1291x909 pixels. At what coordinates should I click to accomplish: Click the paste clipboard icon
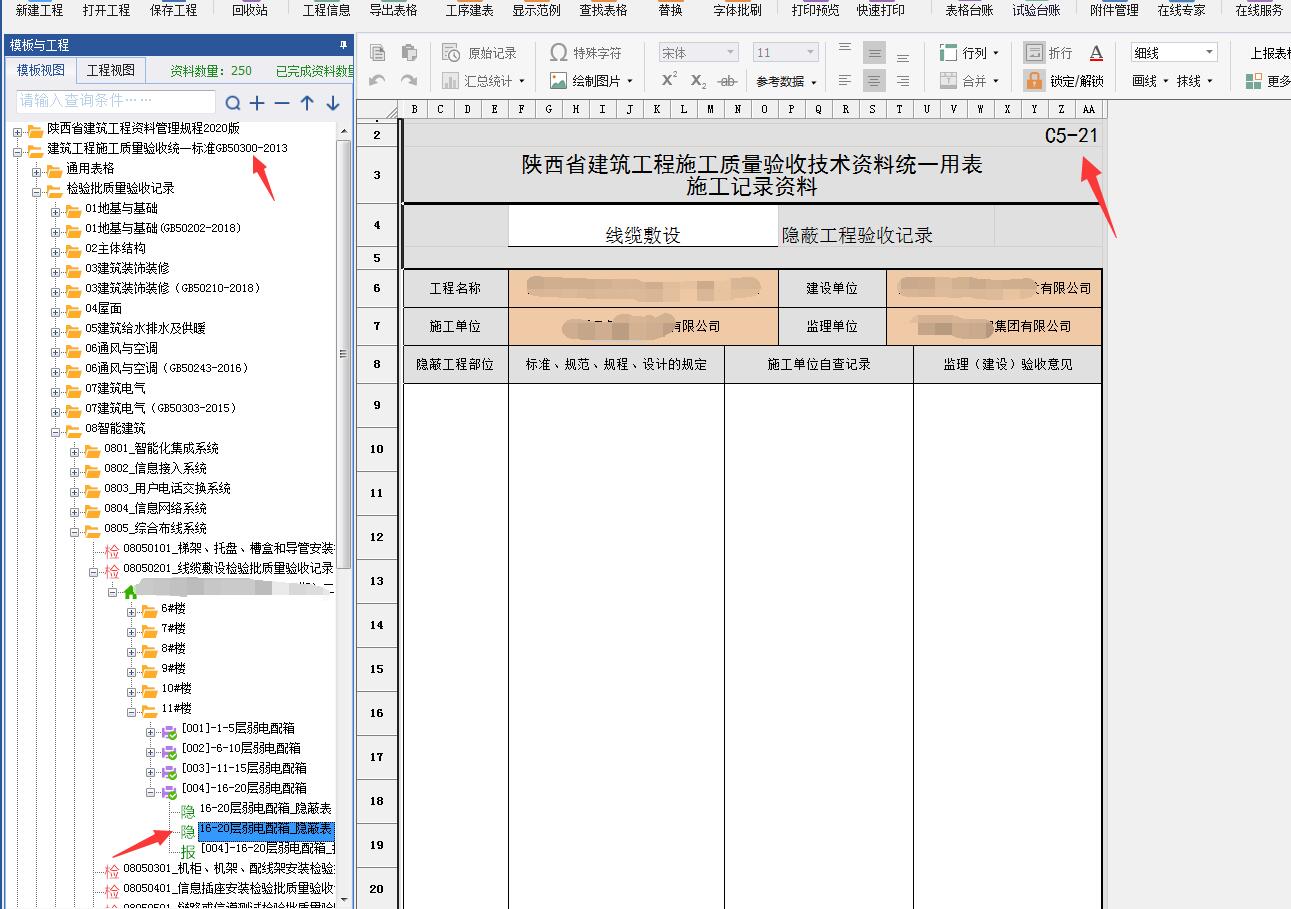point(409,53)
